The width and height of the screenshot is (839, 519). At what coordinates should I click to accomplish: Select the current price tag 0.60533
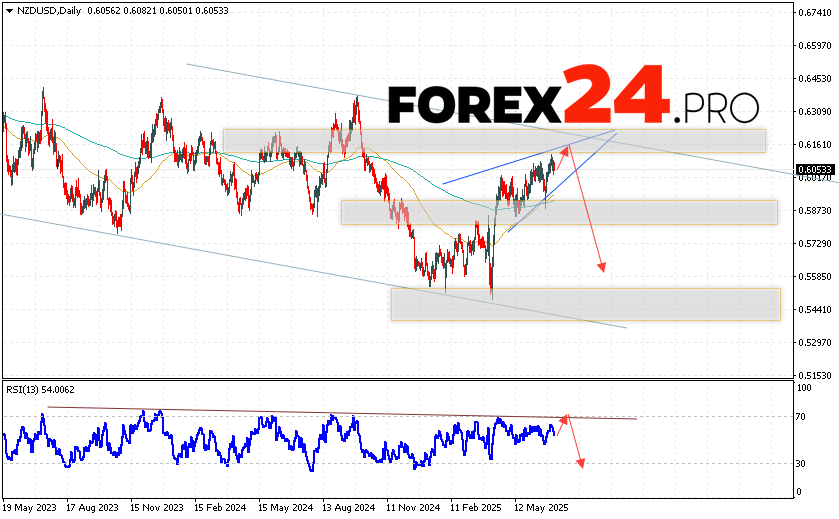pyautogui.click(x=816, y=170)
